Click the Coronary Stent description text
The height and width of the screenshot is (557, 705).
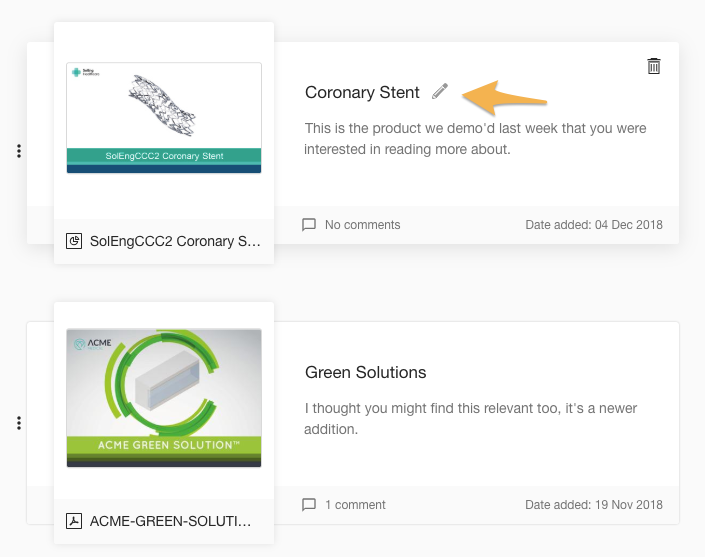coord(475,138)
